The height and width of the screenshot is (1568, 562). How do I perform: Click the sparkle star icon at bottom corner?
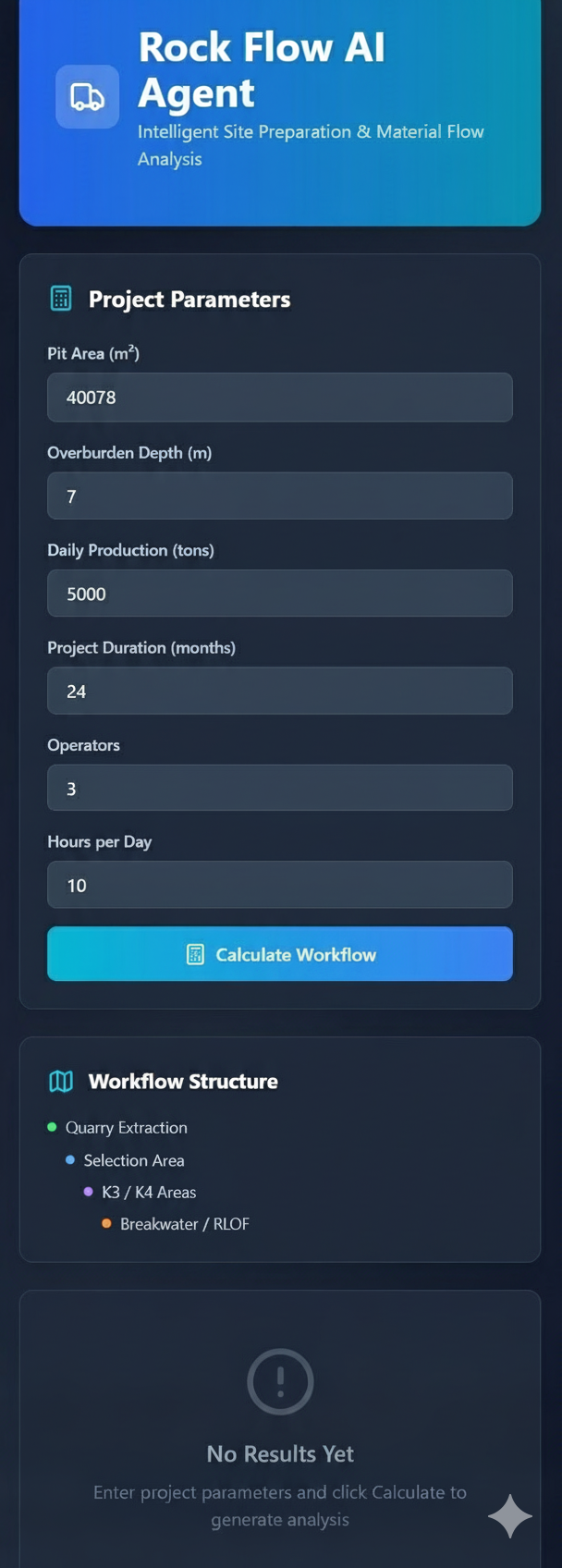[x=509, y=1516]
